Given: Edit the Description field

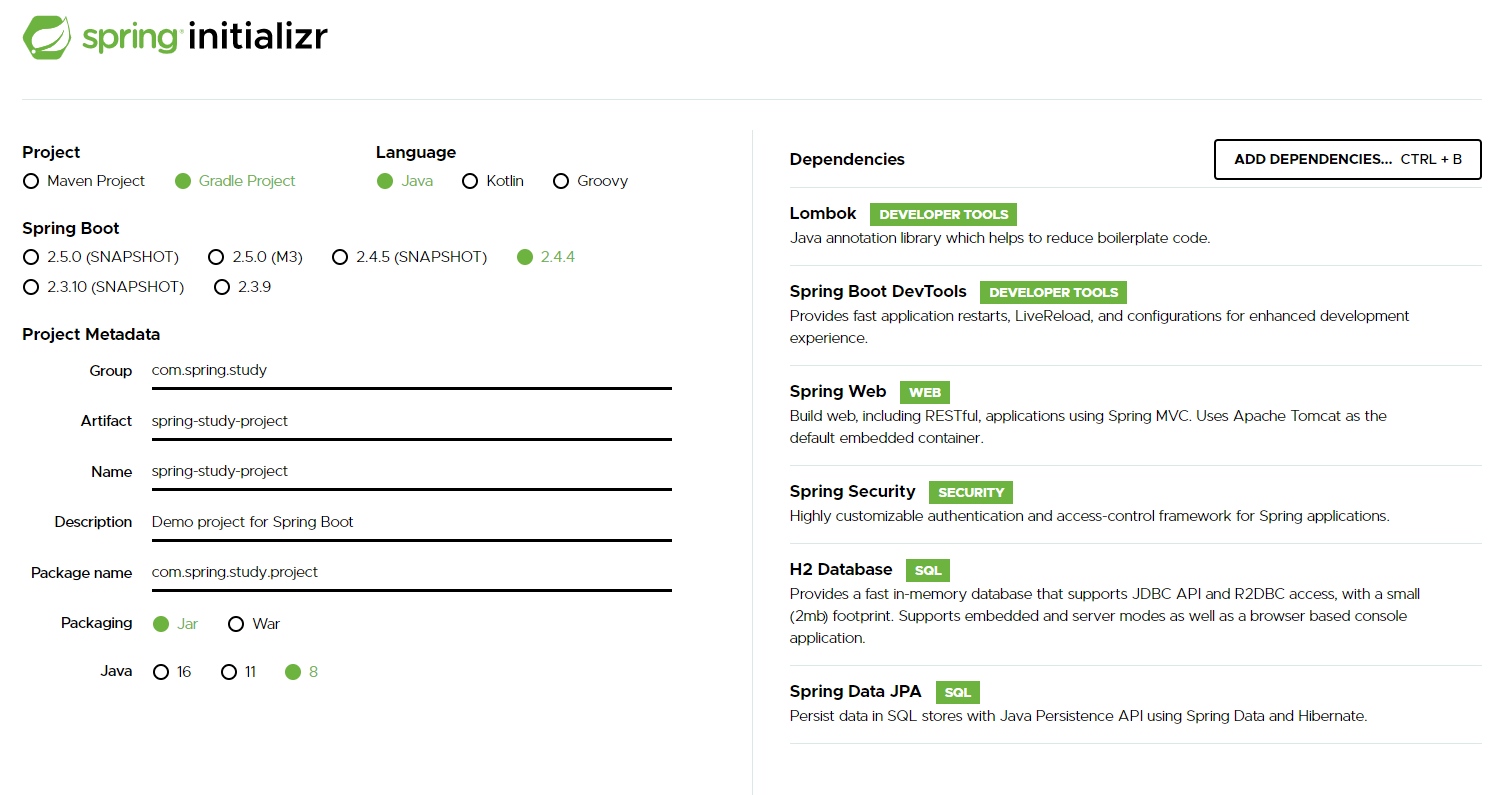Looking at the screenshot, I should pos(411,522).
